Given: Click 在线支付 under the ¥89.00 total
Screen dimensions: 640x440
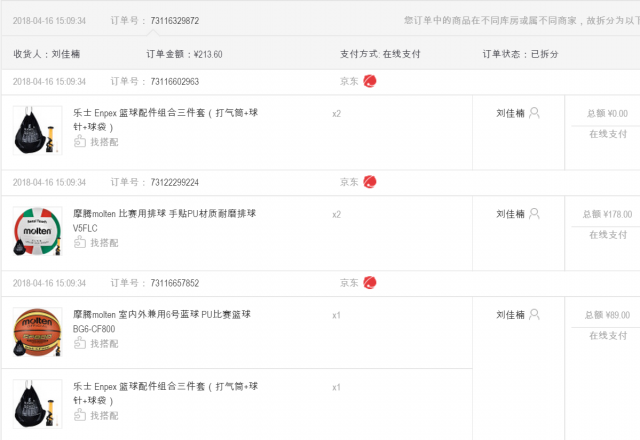Looking at the screenshot, I should pos(608,336).
